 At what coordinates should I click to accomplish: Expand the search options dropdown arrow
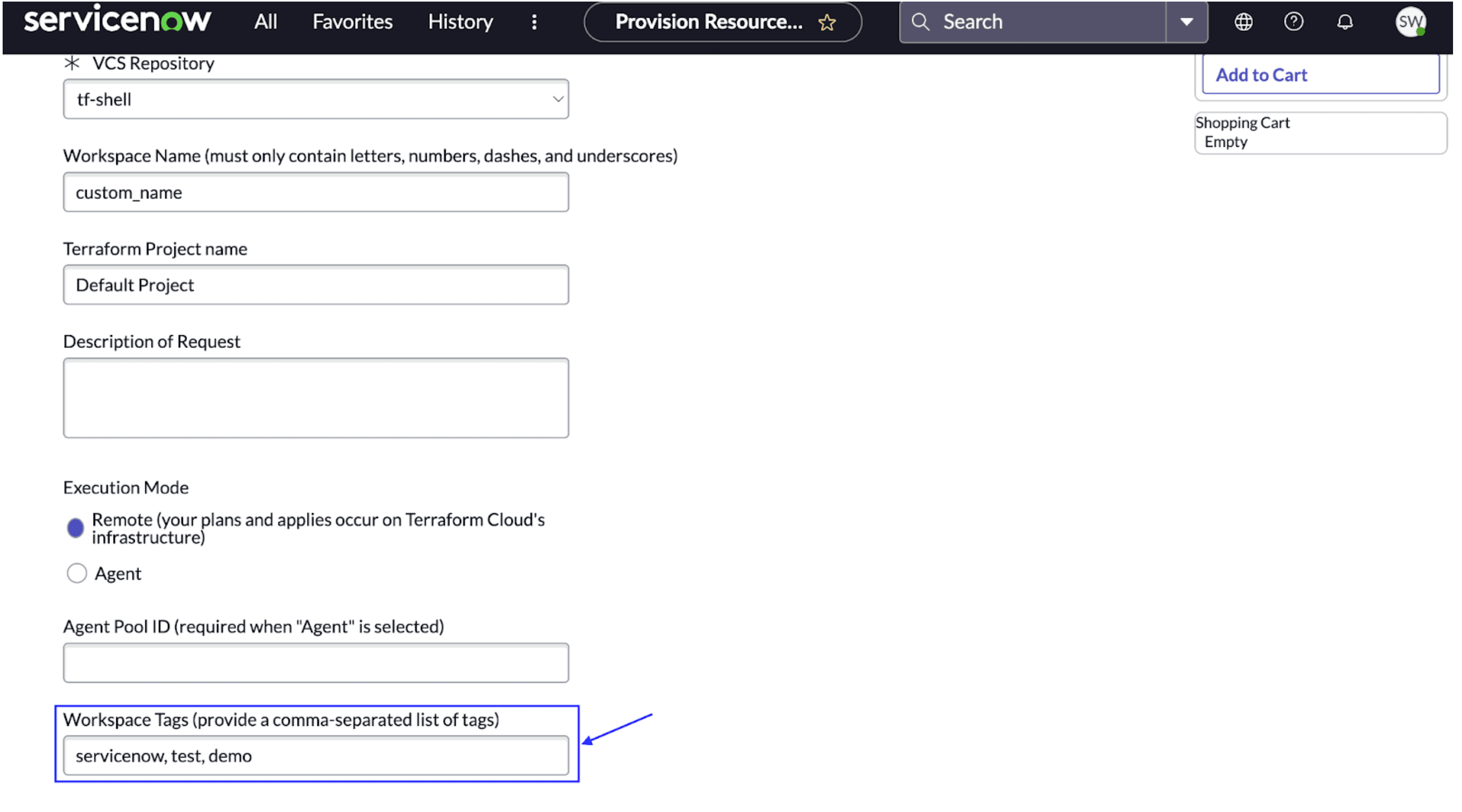coord(1186,22)
